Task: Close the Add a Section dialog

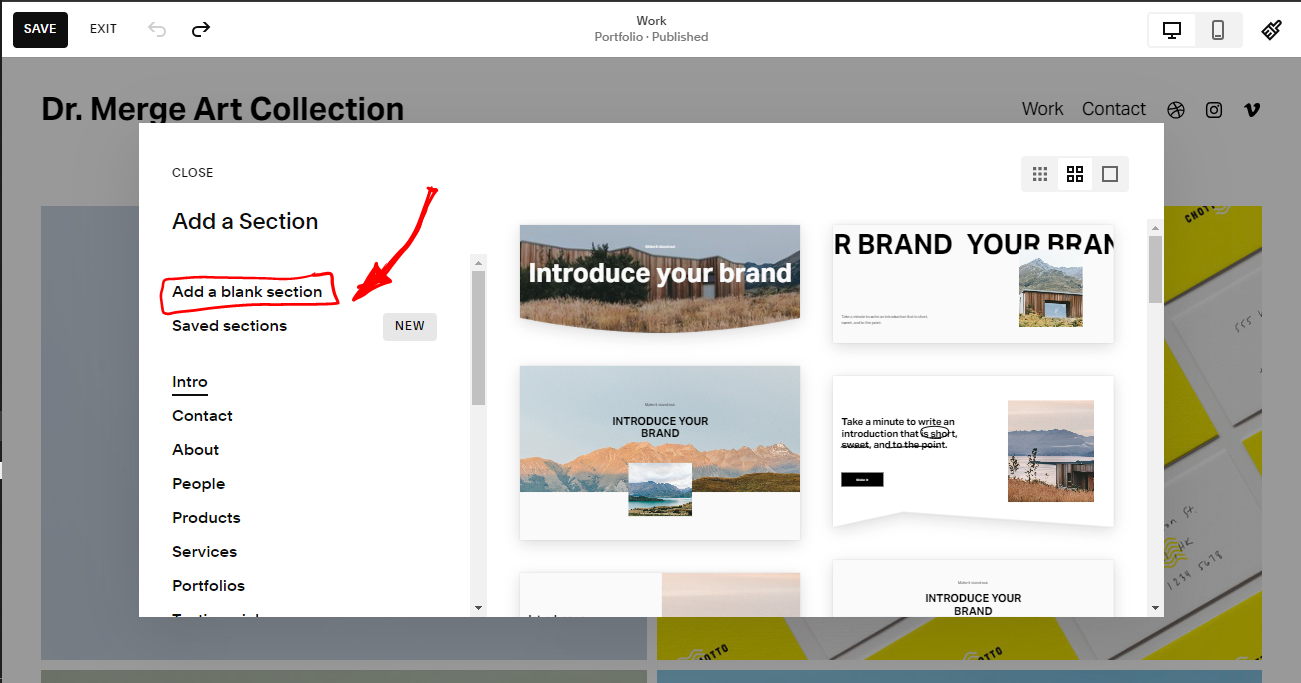Action: 192,173
